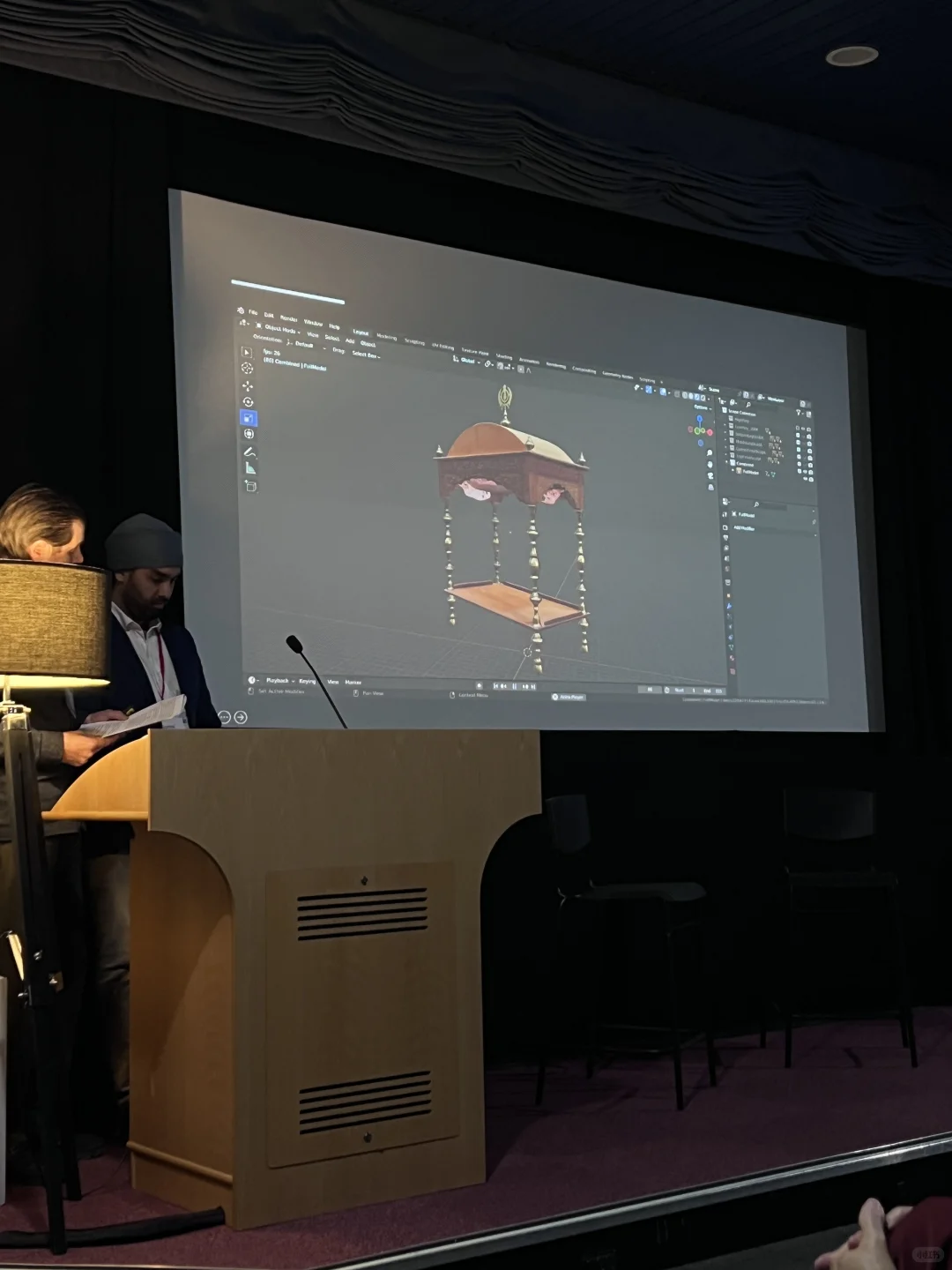
Task: Open the viewport shading options dropdown
Action: (709, 400)
